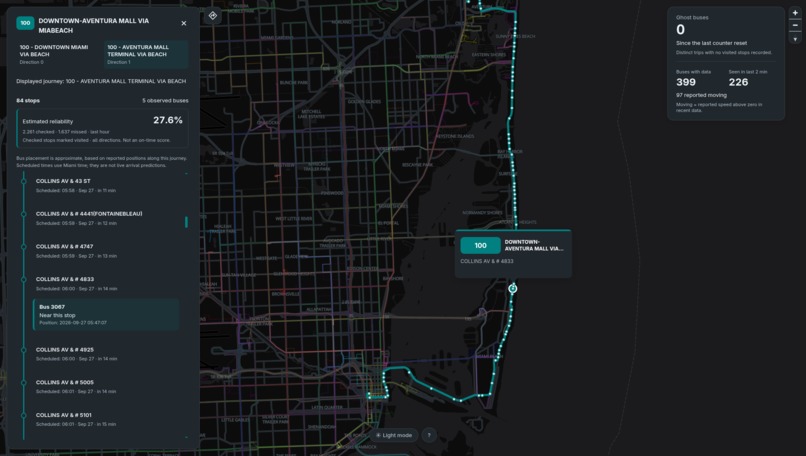
Task: Click the Ghost buses counter value 0
Action: point(680,30)
